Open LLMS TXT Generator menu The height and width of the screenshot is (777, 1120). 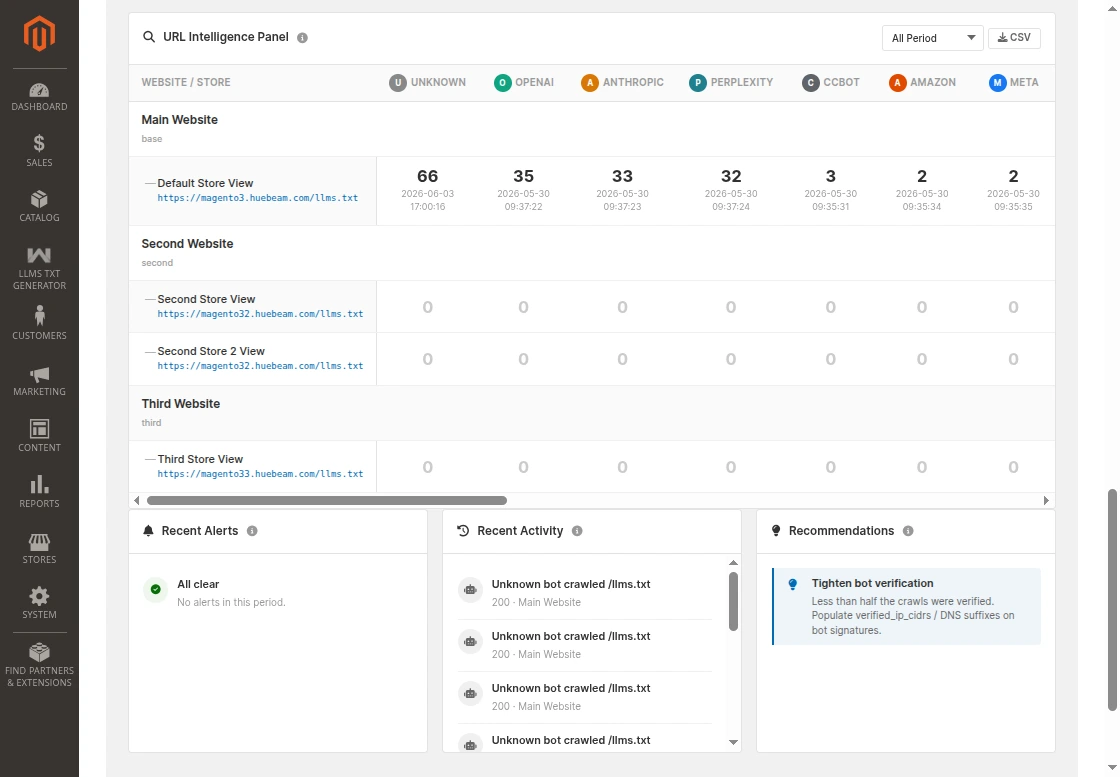pos(39,269)
